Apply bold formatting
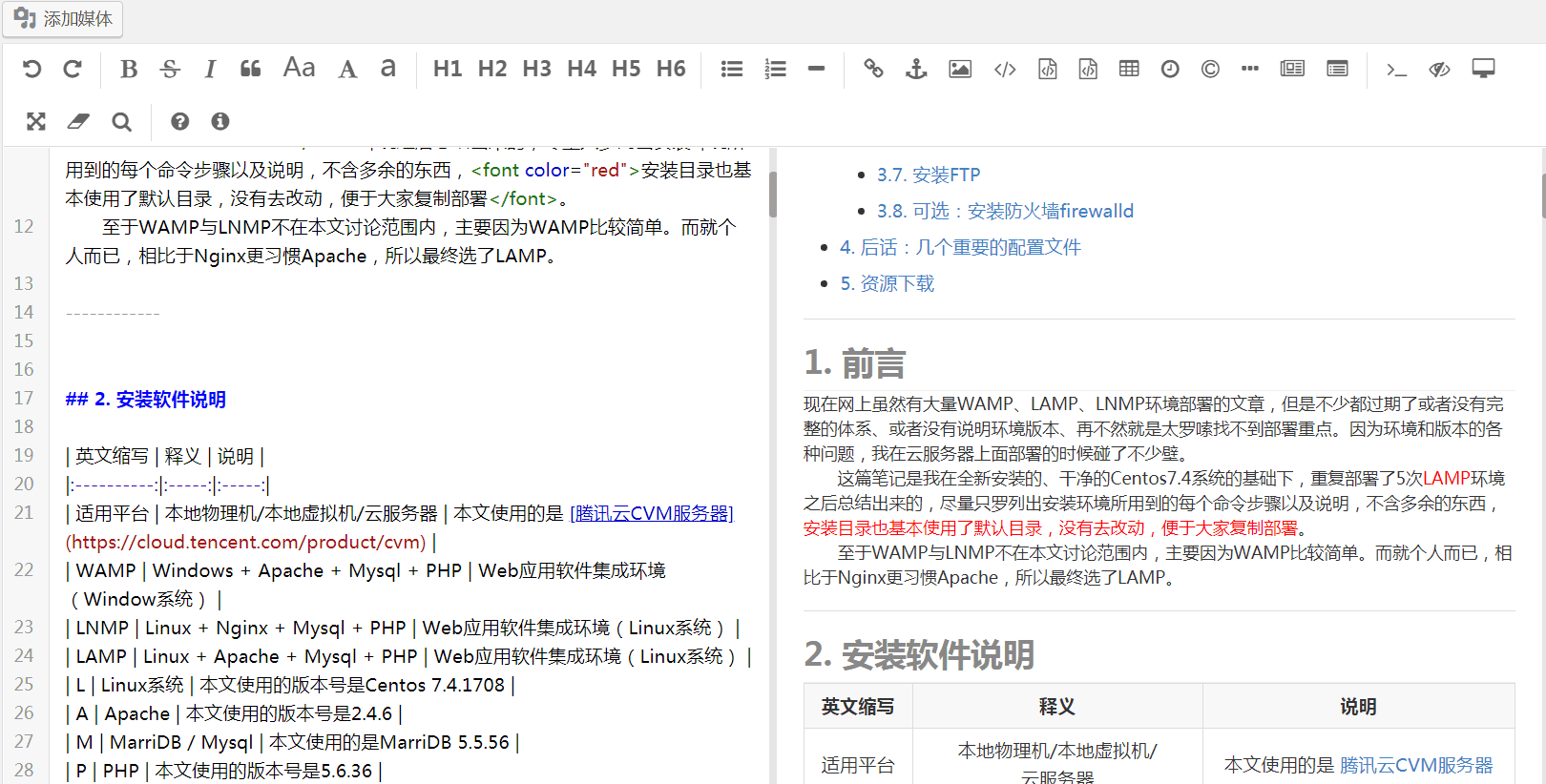Viewport: 1546px width, 784px height. point(129,69)
